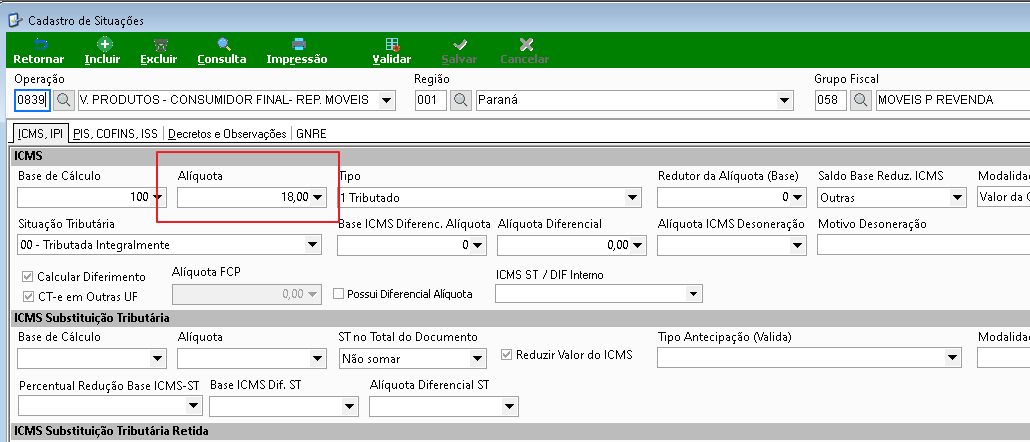Toggle Calcular Diferimento checkbox

(28, 276)
